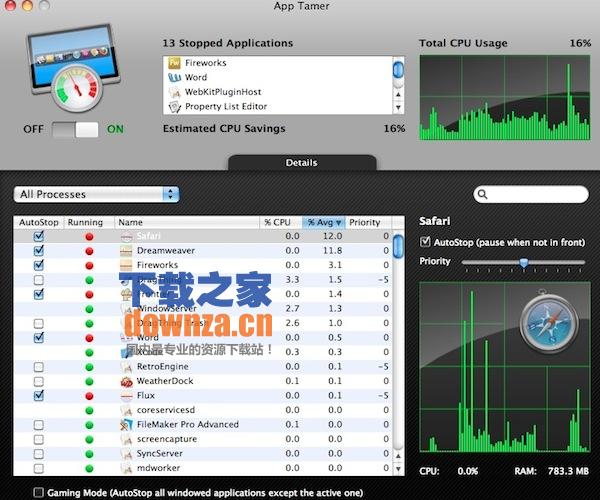Toggle the App Tamer OFF/ON switch
600x500 pixels.
point(75,129)
